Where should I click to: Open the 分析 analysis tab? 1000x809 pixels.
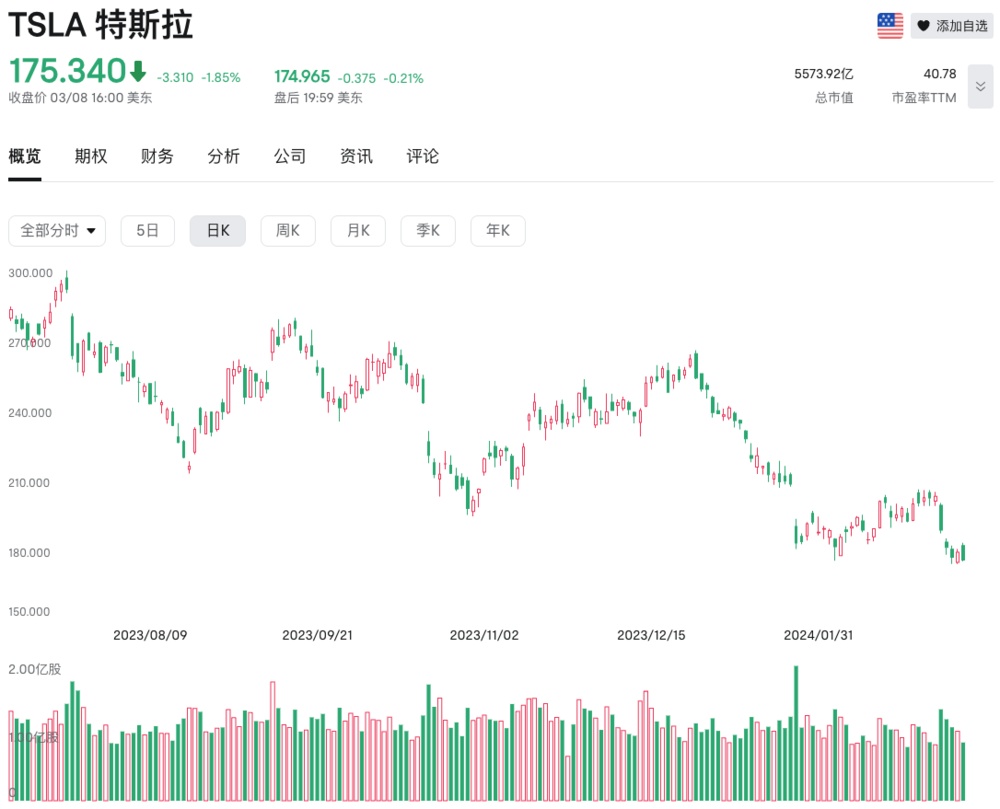[224, 156]
